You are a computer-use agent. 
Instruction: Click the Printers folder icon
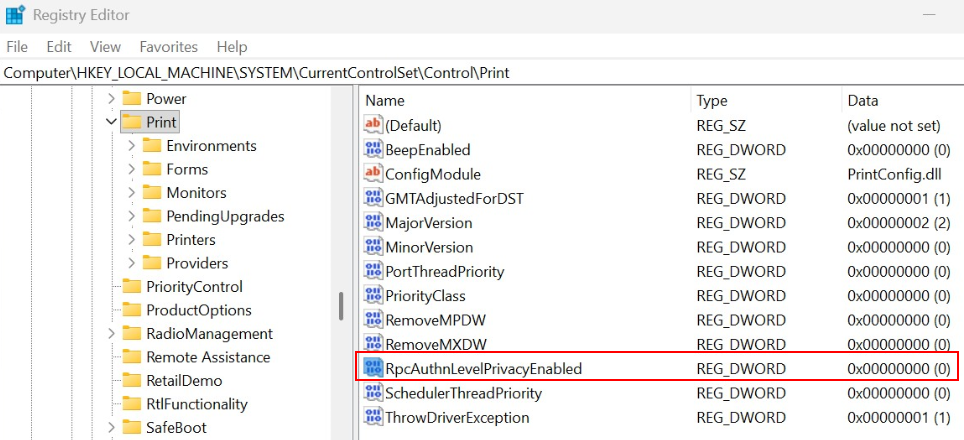pyautogui.click(x=152, y=240)
